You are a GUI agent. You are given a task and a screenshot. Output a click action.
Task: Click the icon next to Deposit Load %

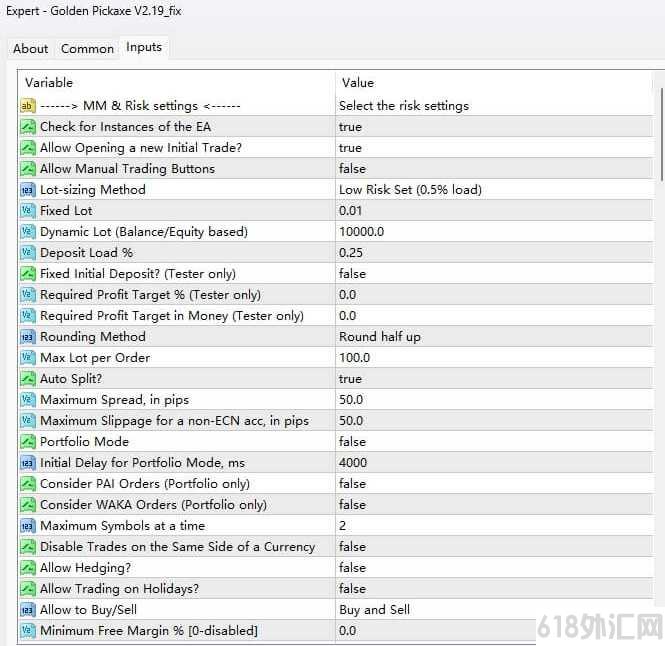point(28,253)
